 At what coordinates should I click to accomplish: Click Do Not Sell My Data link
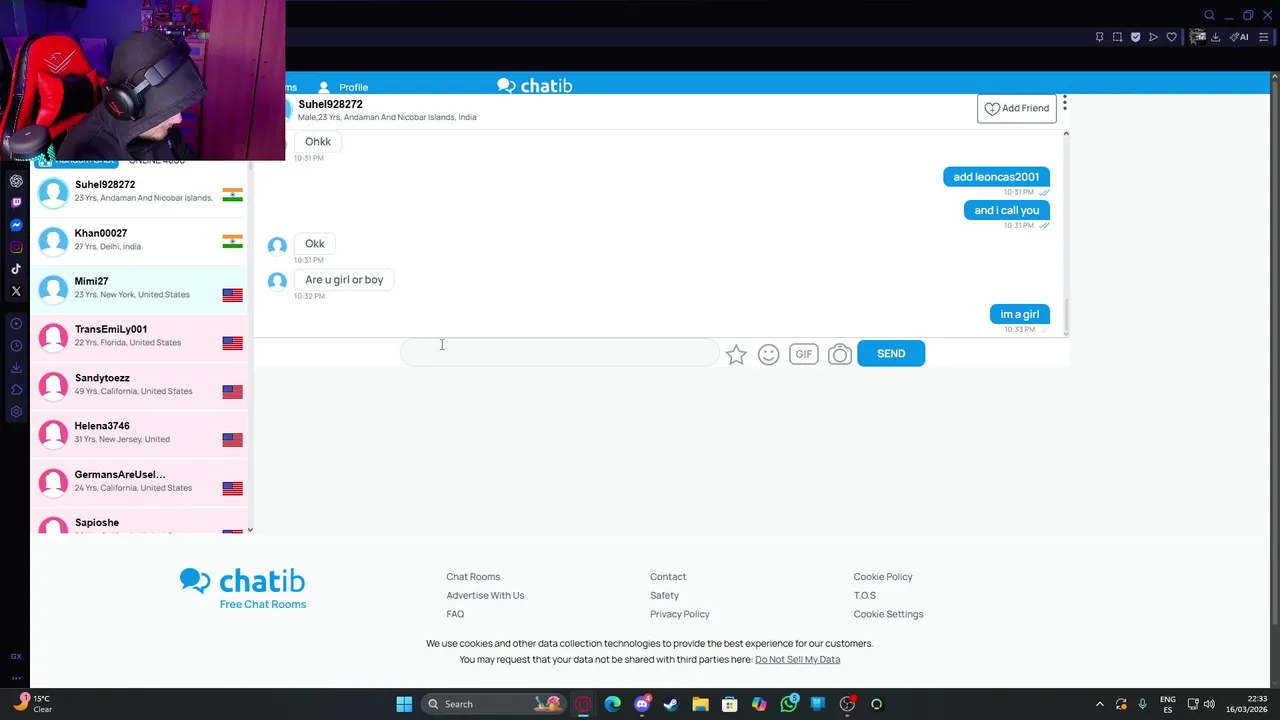[797, 660]
